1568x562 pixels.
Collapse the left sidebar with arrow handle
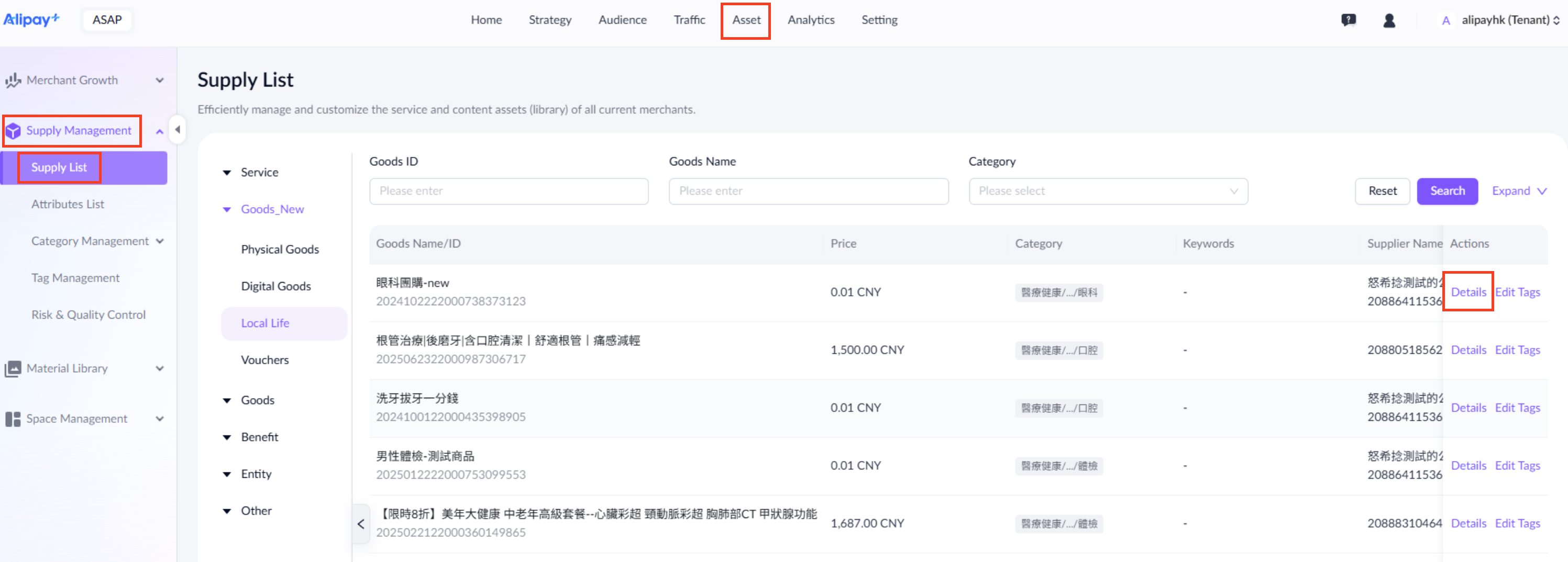tap(177, 130)
